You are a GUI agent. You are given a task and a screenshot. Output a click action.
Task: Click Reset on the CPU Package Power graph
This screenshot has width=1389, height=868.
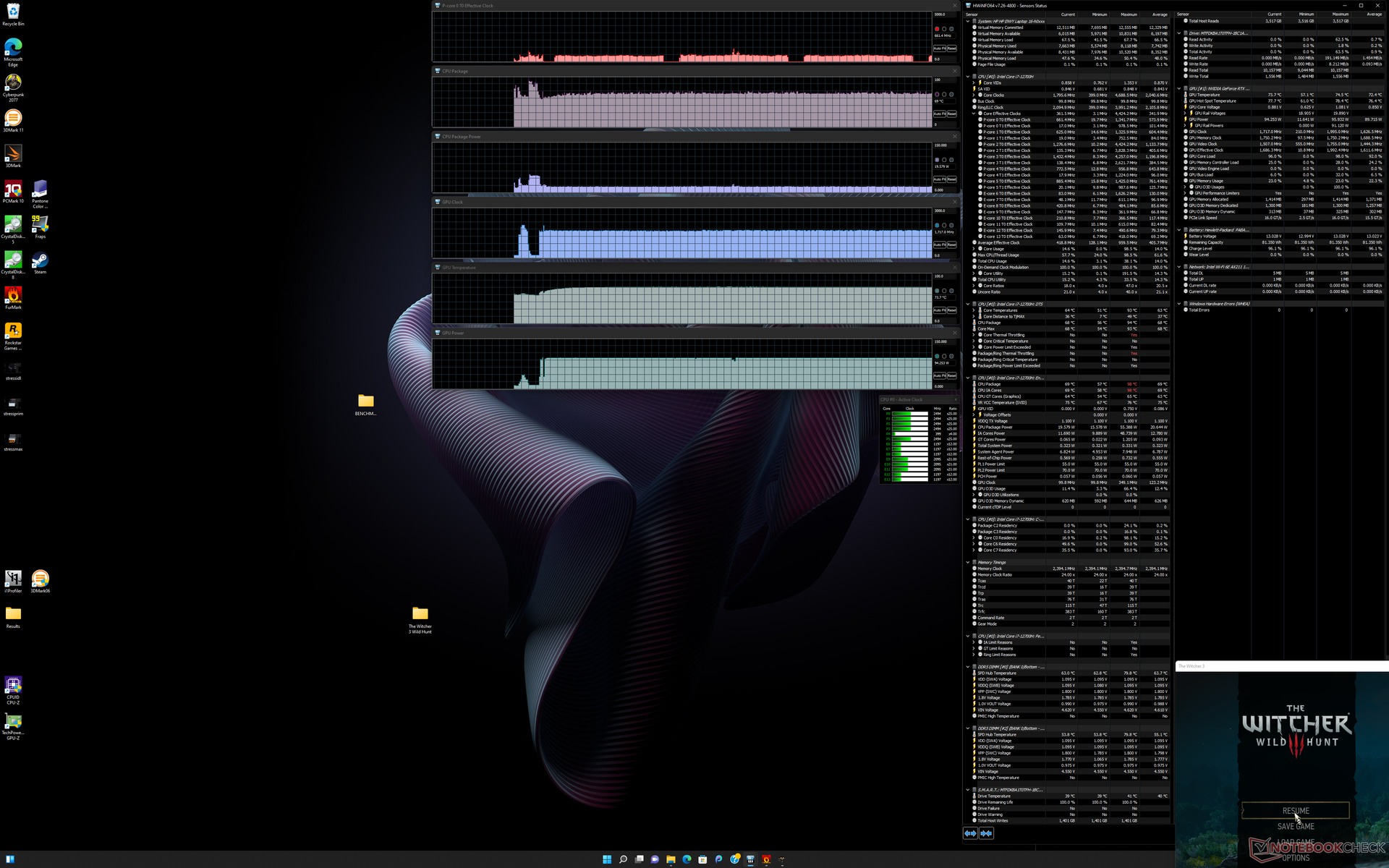click(952, 179)
